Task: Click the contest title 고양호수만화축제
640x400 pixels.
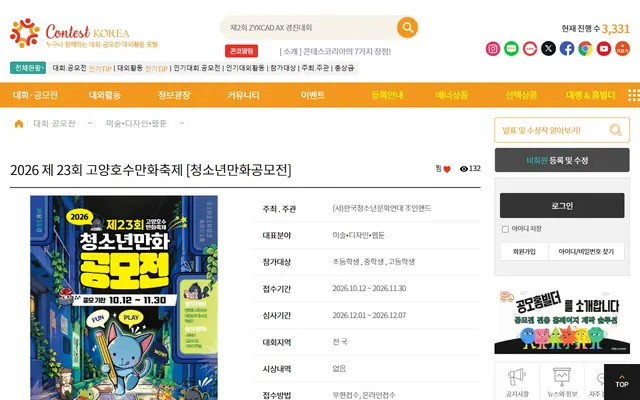Action: tap(151, 170)
